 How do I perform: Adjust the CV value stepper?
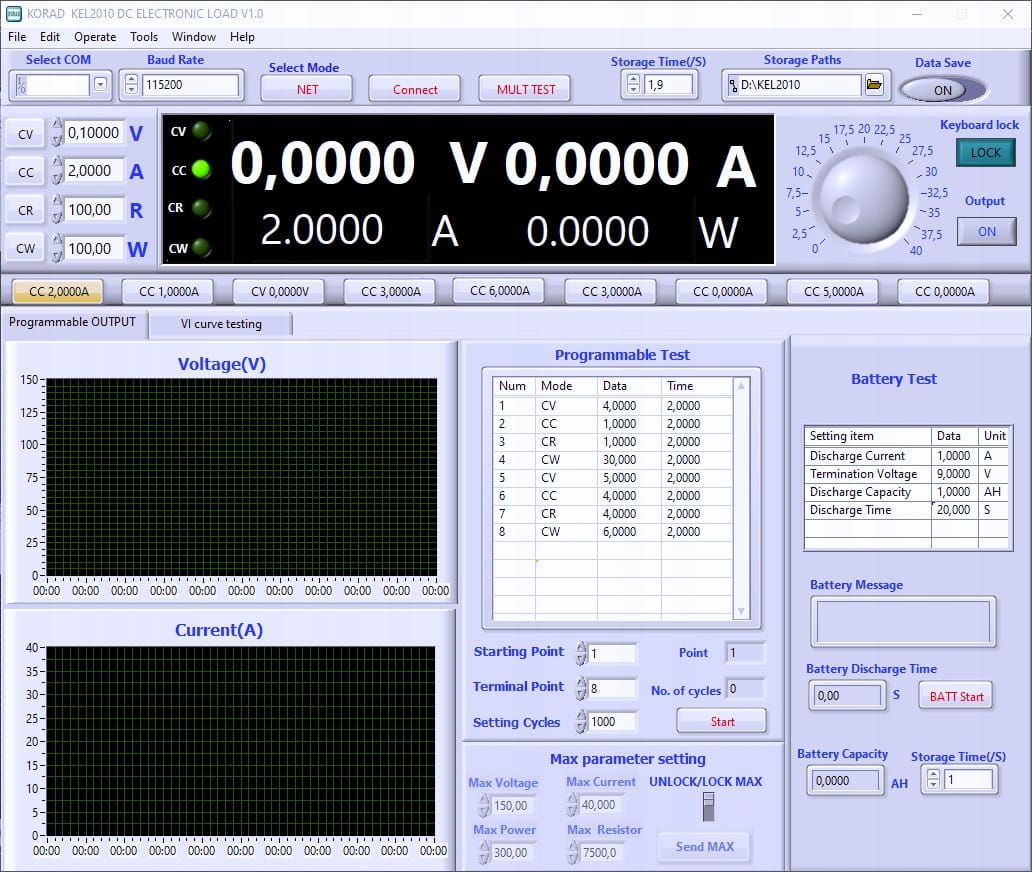57,132
